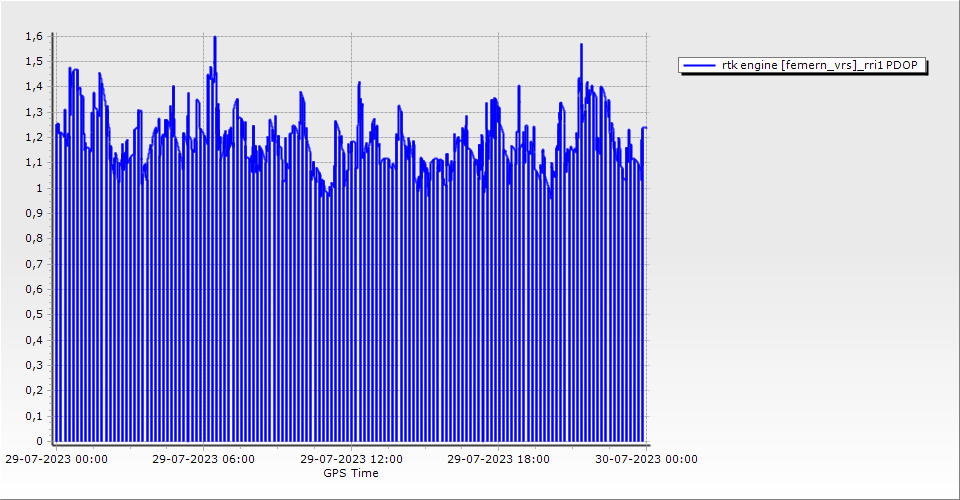Click the highest PDOP peak near 06:00
This screenshot has width=960, height=500.
pyautogui.click(x=214, y=38)
